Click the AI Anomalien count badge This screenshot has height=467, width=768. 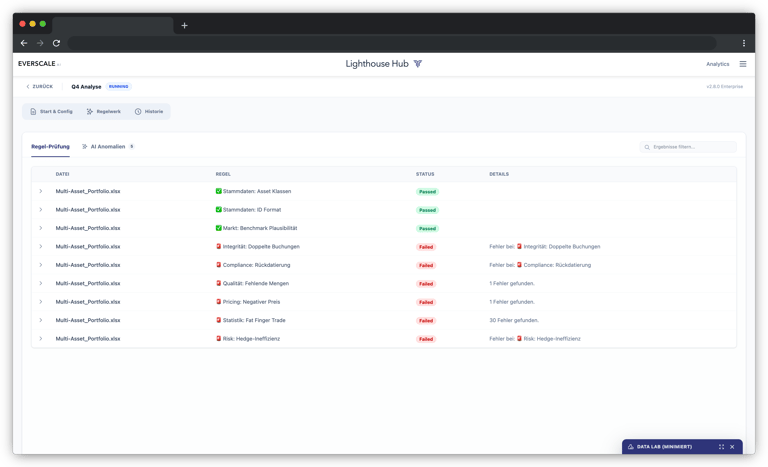click(131, 147)
